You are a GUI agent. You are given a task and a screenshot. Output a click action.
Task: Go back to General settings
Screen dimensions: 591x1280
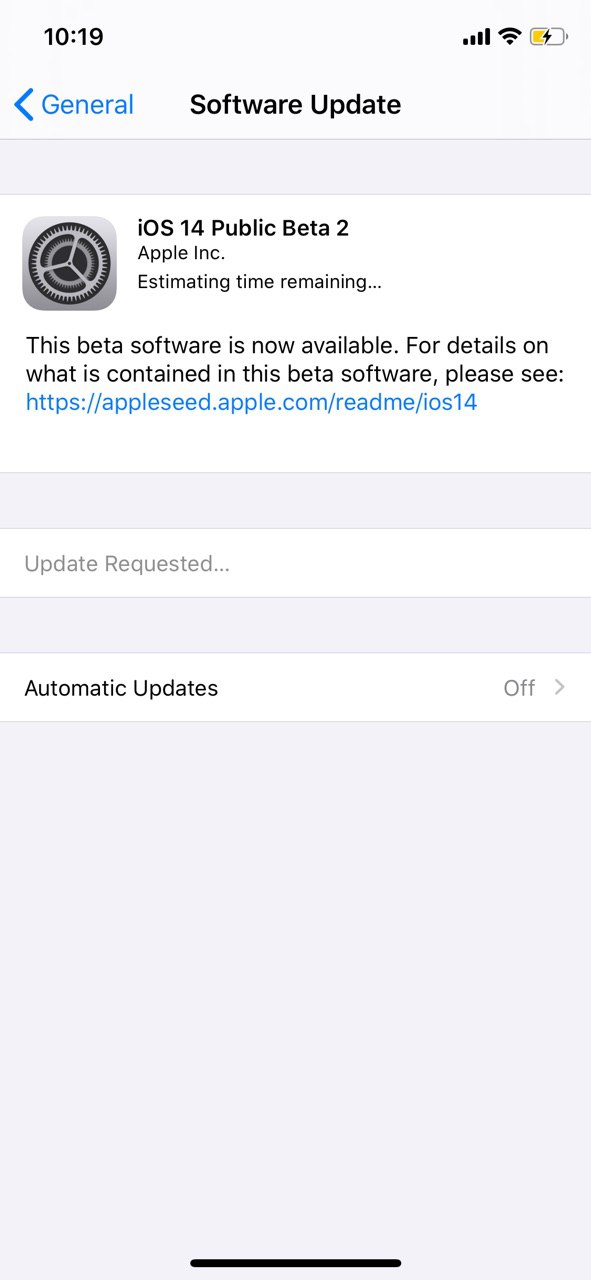click(74, 105)
